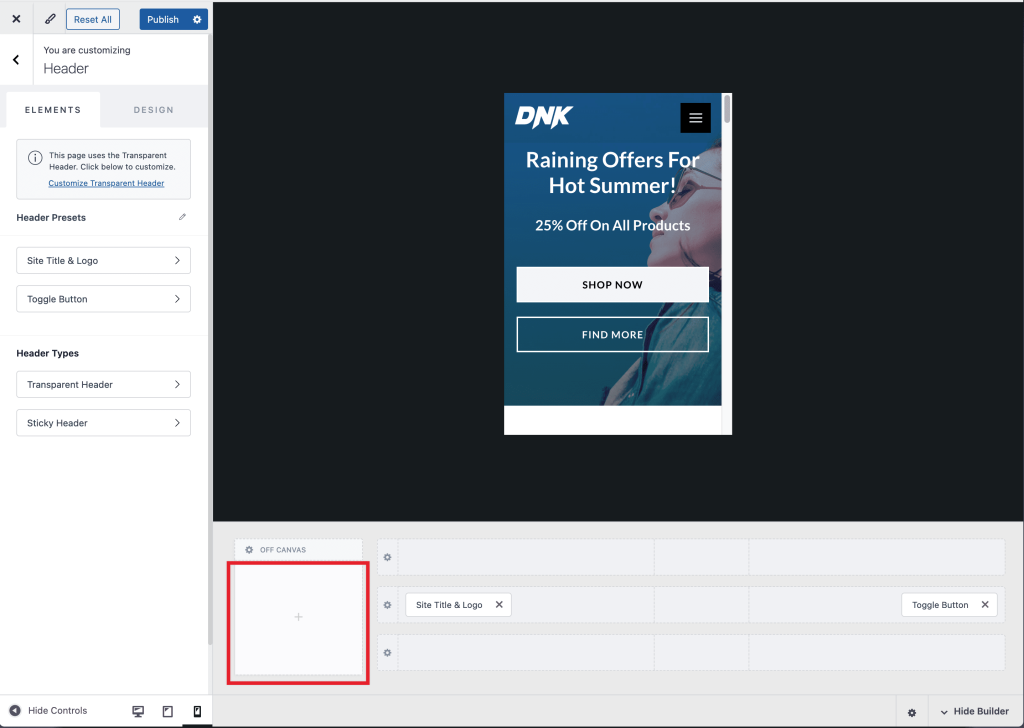1024x728 pixels.
Task: Expand Transparent Header options
Action: click(x=103, y=385)
